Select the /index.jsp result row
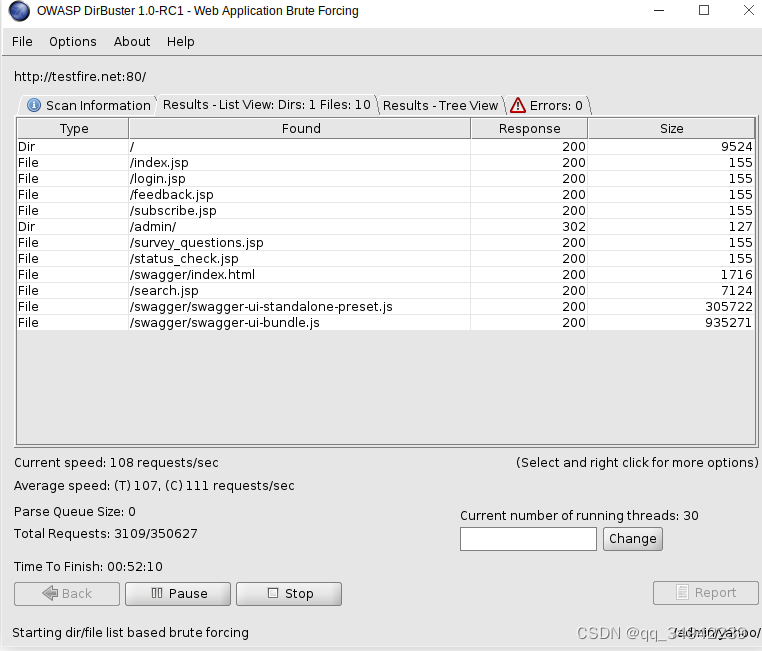762x651 pixels. click(385, 163)
